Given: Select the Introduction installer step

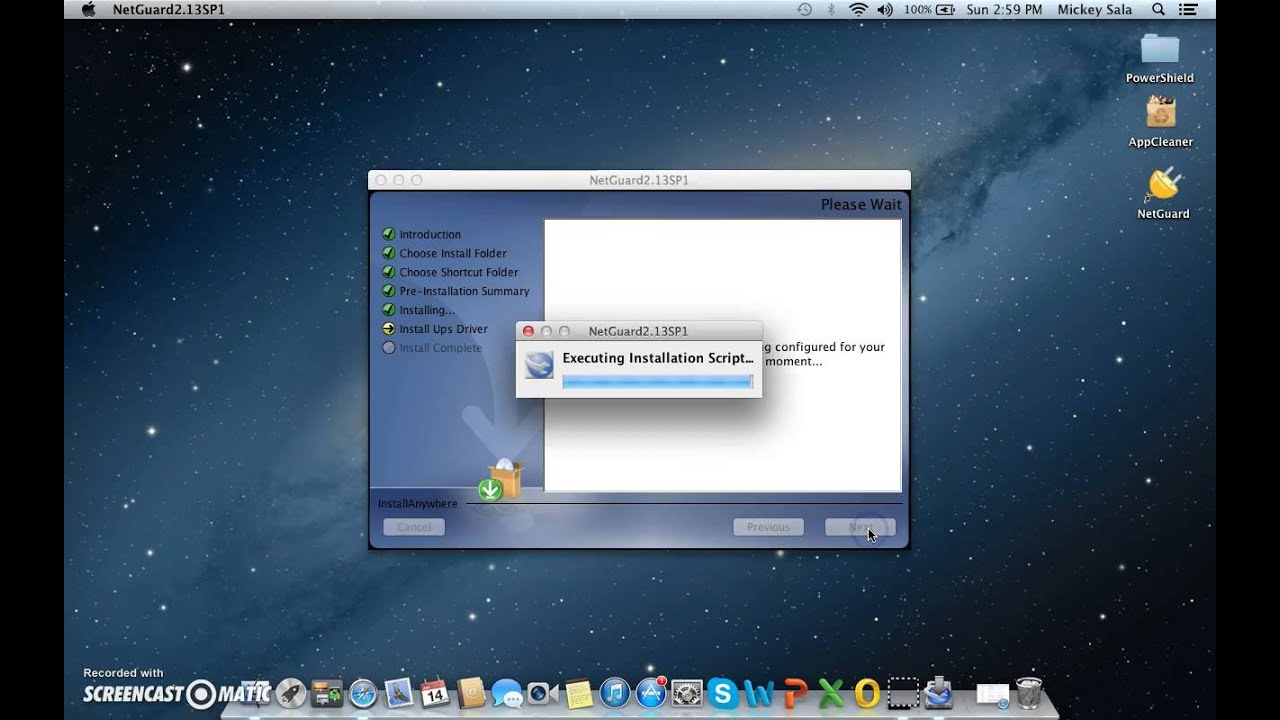Looking at the screenshot, I should tap(430, 234).
